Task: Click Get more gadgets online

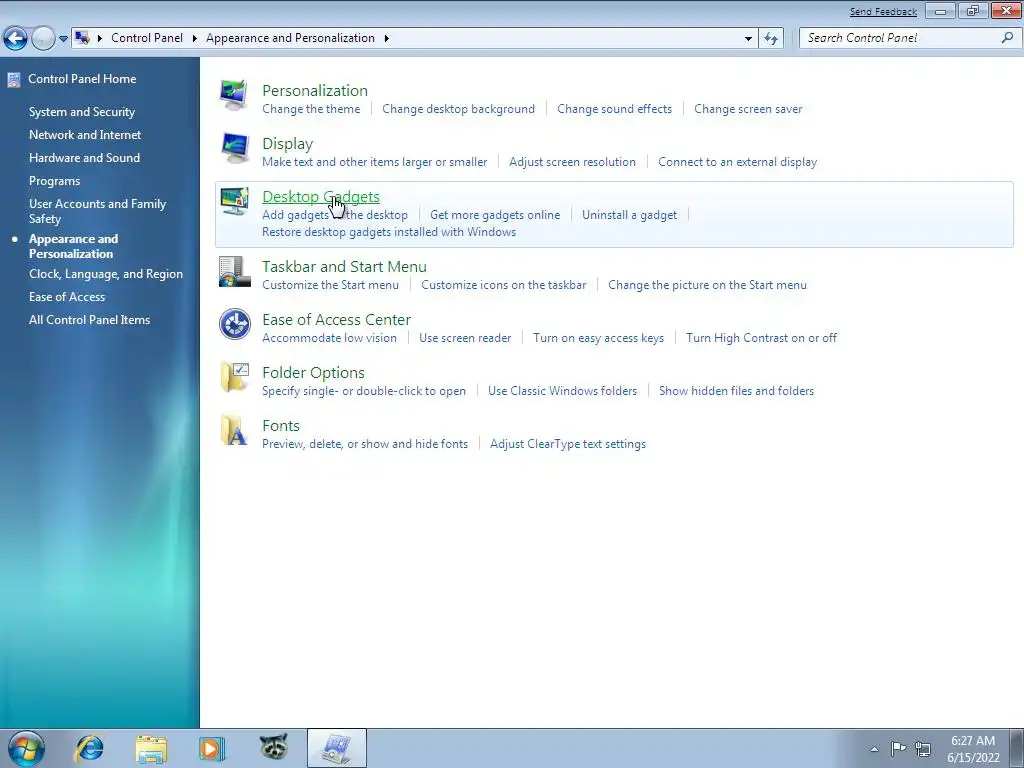Action: (495, 215)
